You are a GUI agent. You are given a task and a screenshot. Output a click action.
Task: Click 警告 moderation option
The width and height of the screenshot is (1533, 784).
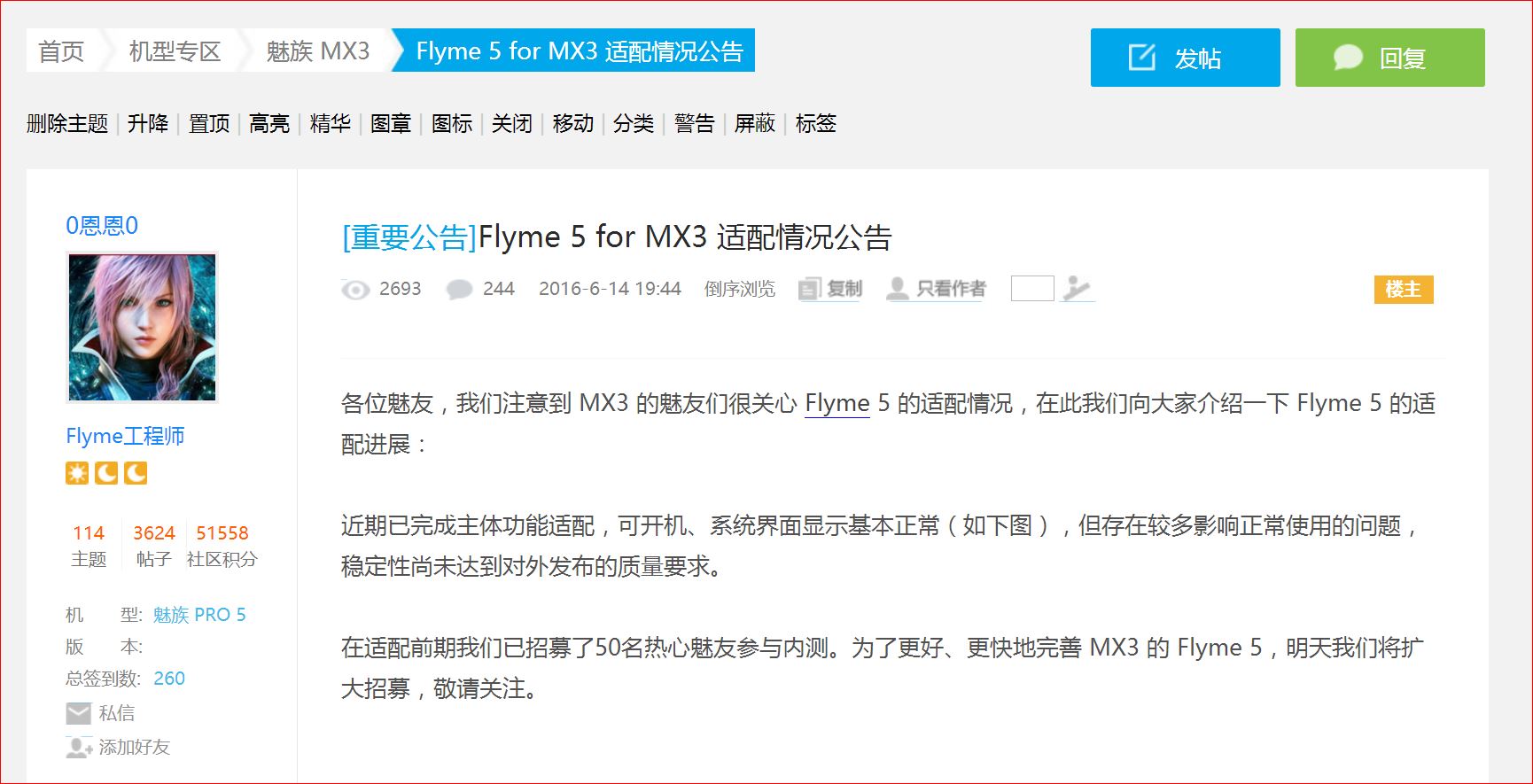coord(695,123)
